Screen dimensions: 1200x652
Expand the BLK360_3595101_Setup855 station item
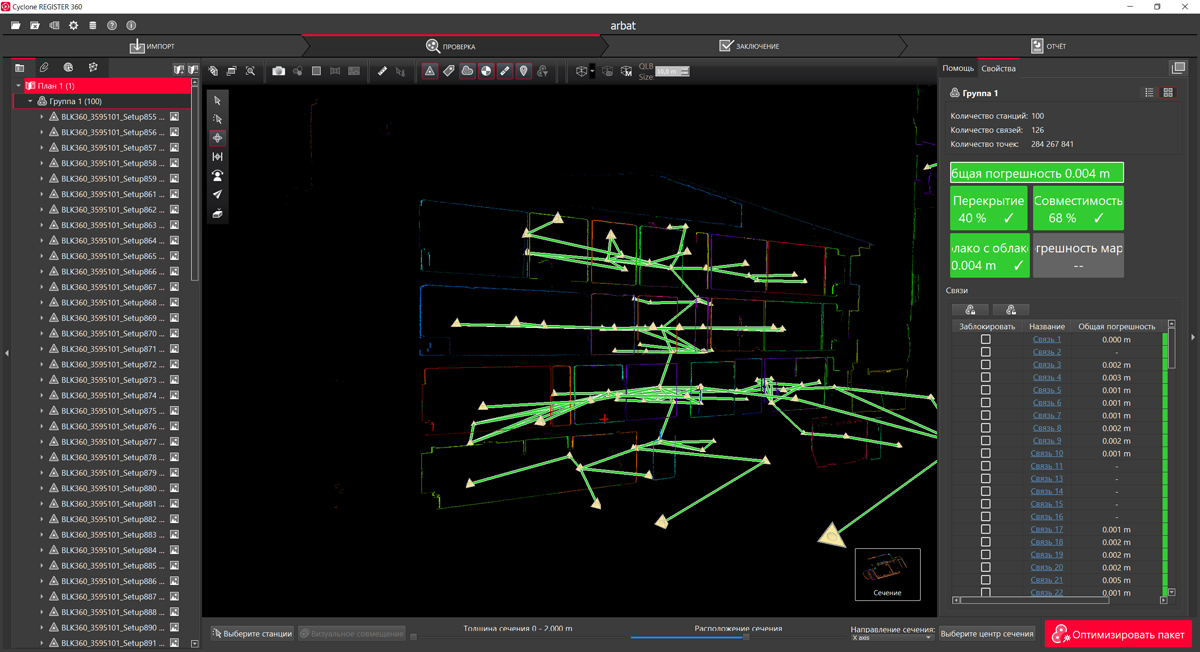[42, 117]
